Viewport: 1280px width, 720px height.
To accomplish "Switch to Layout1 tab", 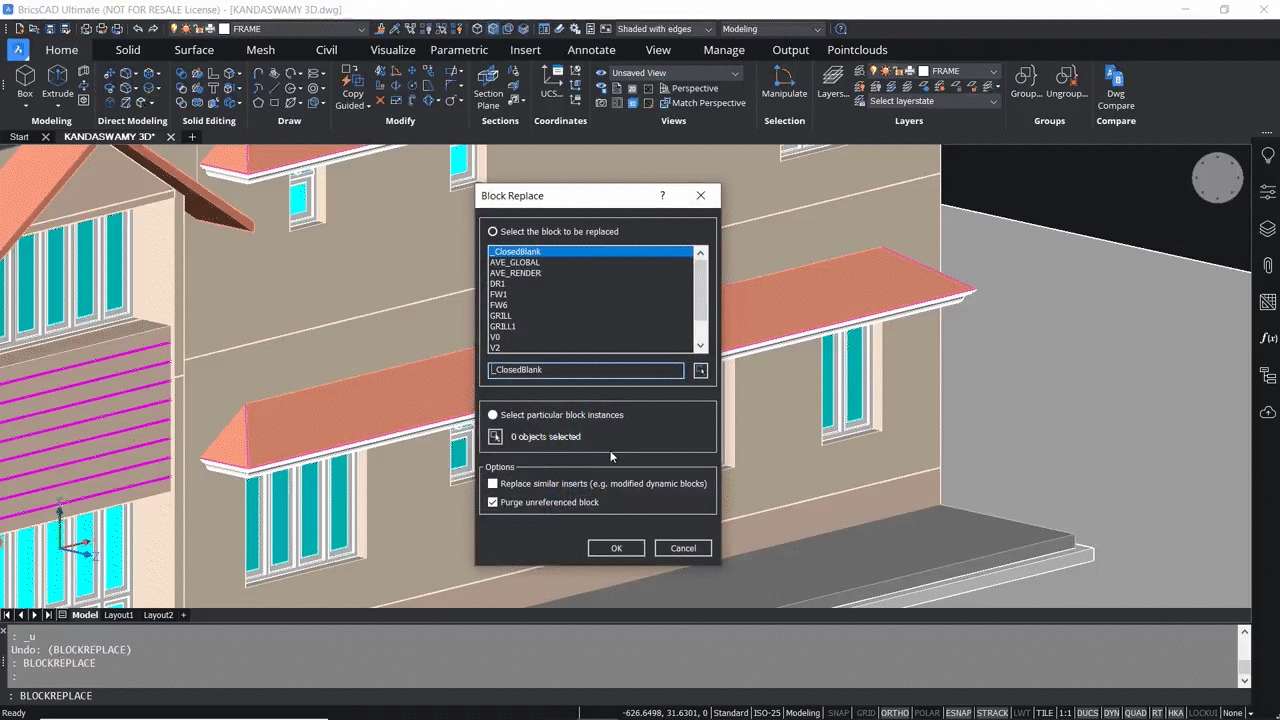I will coord(119,615).
